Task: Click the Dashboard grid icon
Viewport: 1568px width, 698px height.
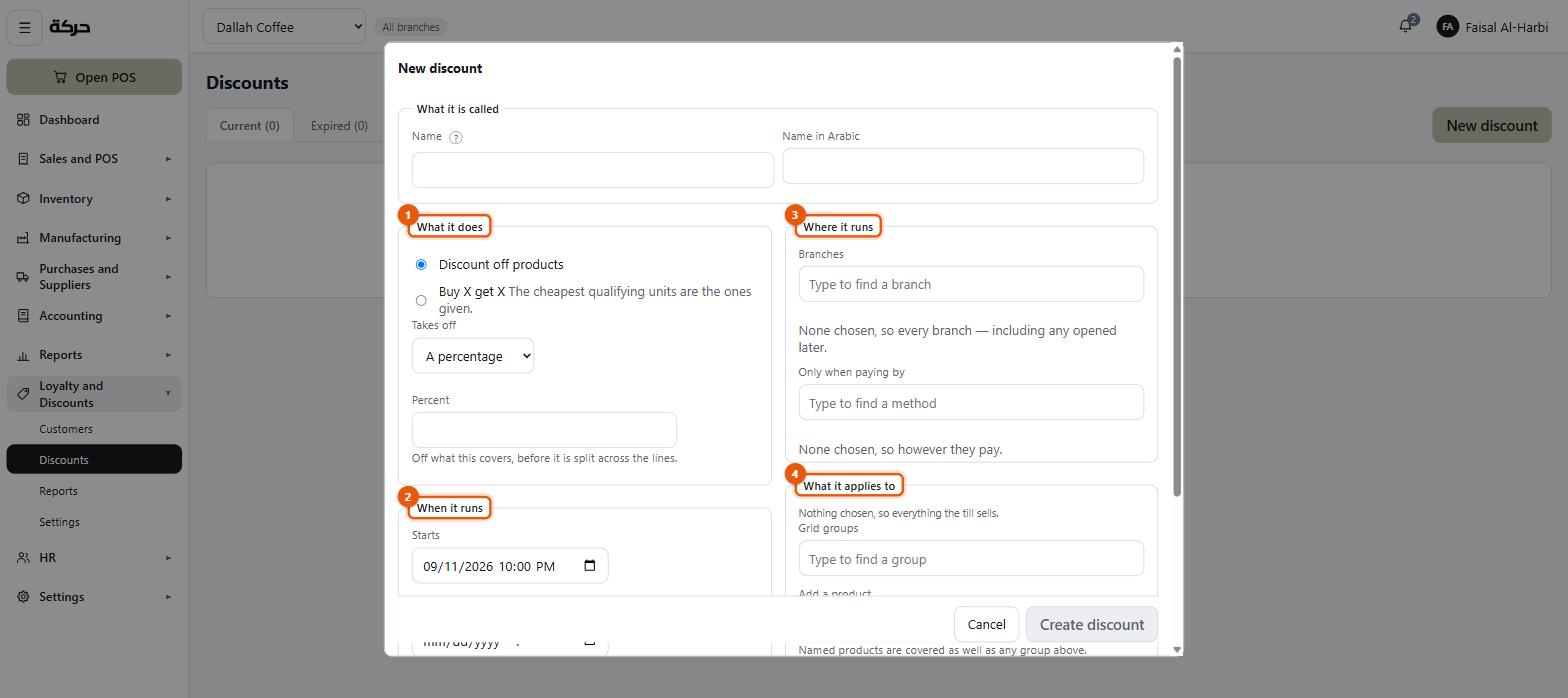Action: pyautogui.click(x=23, y=120)
